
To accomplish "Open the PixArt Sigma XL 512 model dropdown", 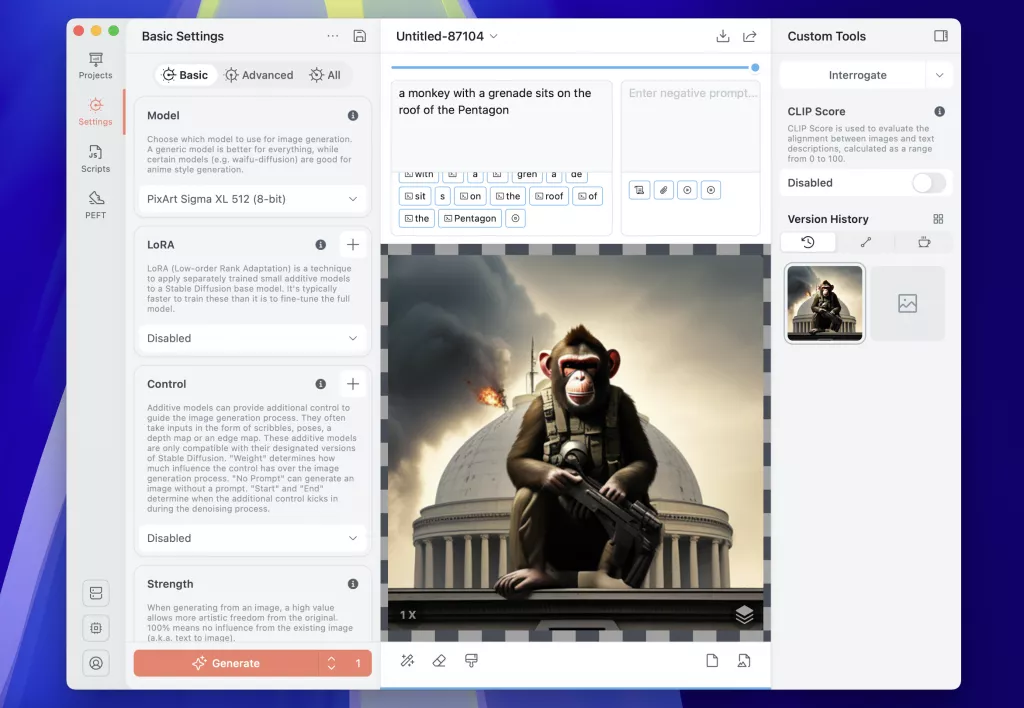I will click(252, 199).
